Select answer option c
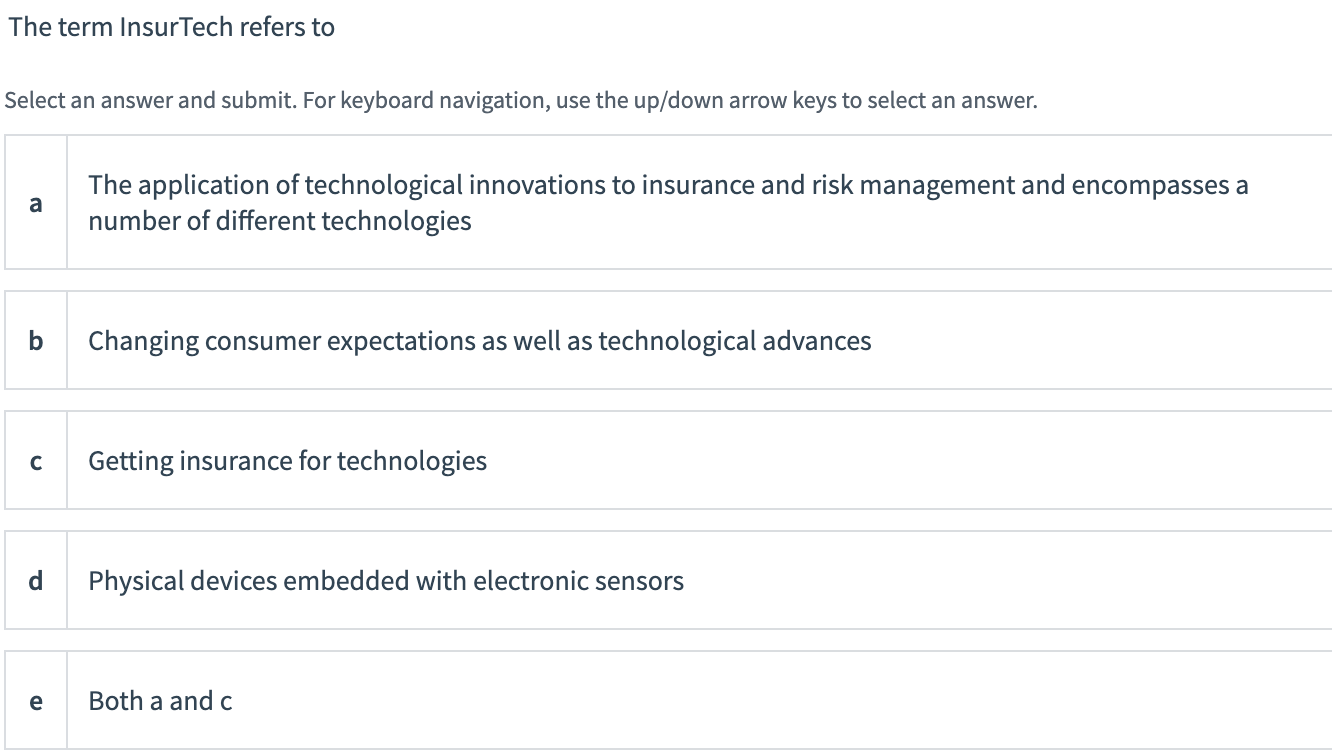 660,461
